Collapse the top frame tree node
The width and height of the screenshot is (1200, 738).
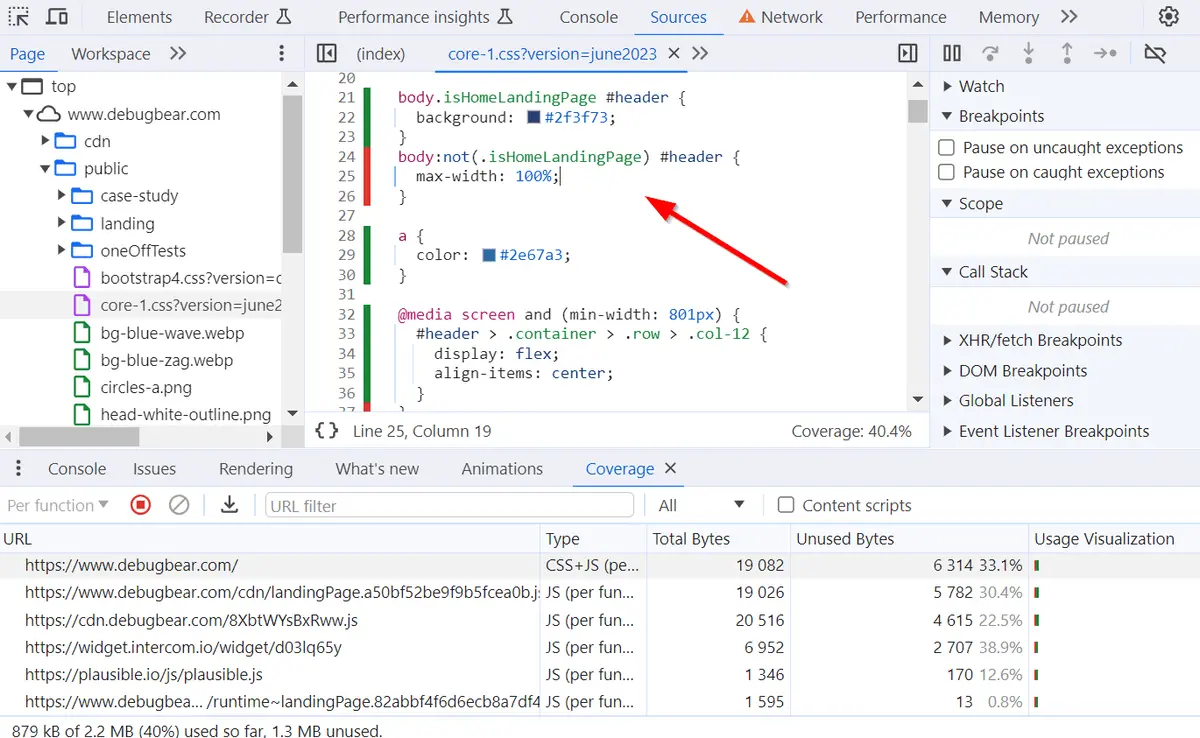click(11, 86)
